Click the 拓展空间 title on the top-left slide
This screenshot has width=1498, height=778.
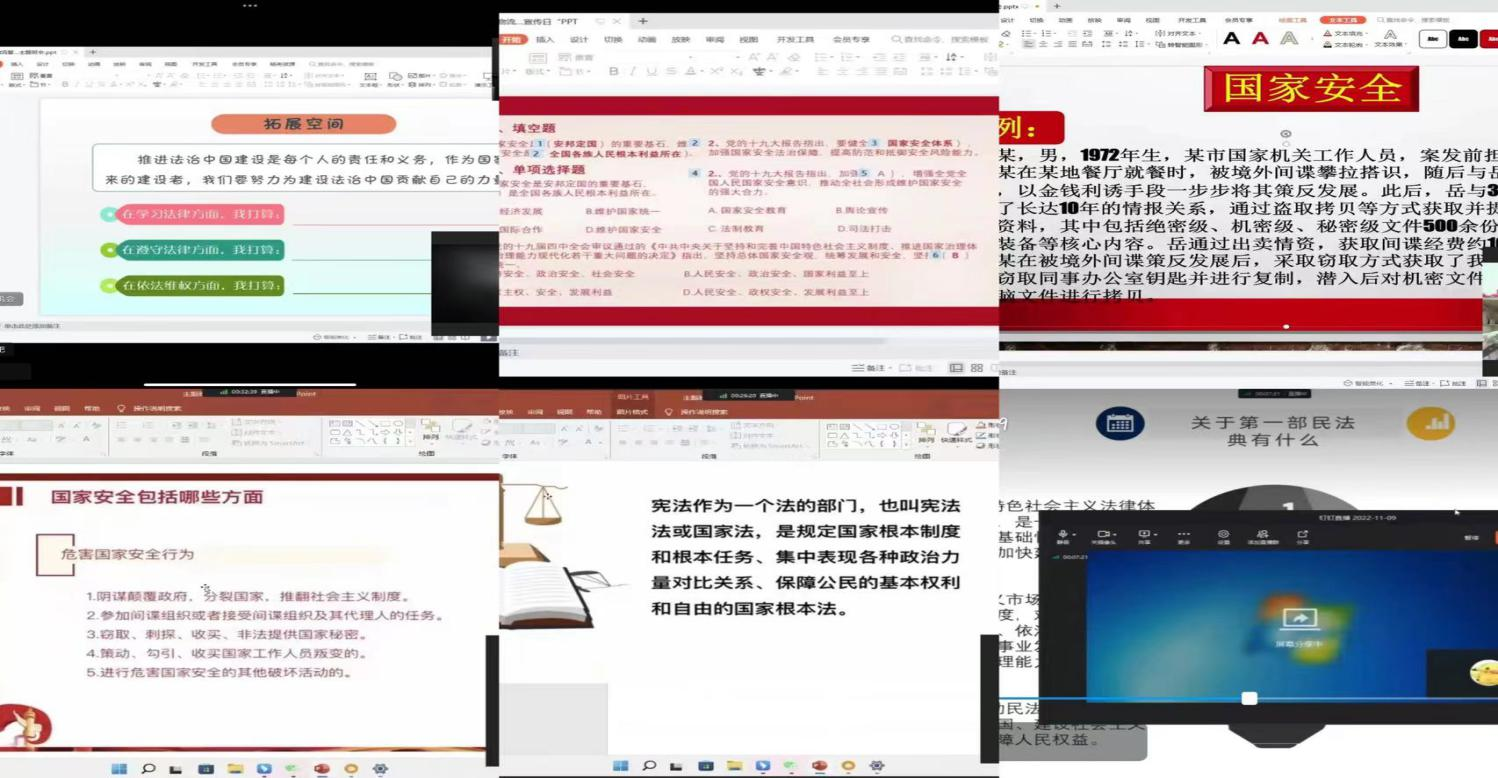click(x=304, y=124)
